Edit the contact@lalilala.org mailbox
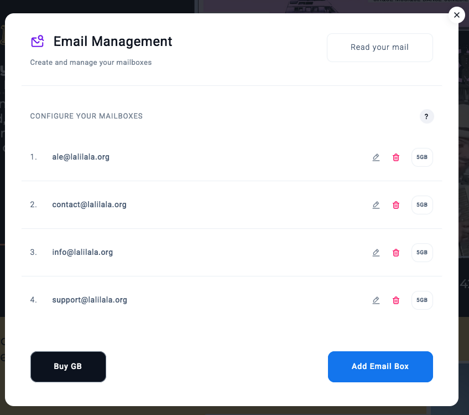Image resolution: width=469 pixels, height=415 pixels. pyautogui.click(x=376, y=205)
